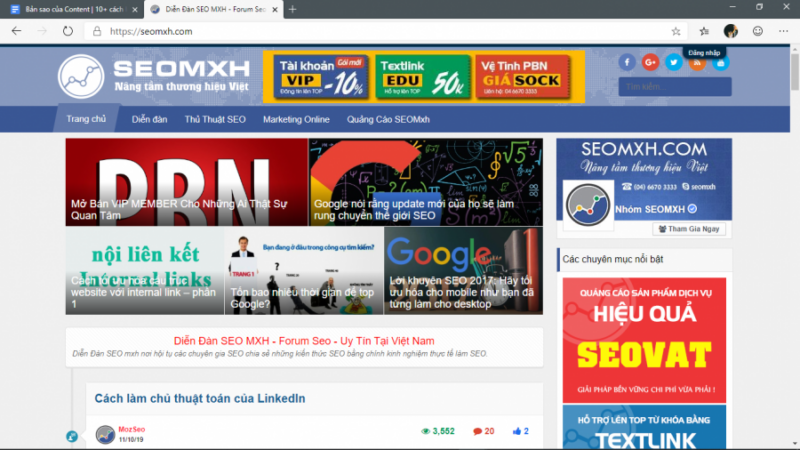Open the Thủ Thuật SEO menu
Image resolution: width=800 pixels, height=450 pixels.
click(x=215, y=119)
